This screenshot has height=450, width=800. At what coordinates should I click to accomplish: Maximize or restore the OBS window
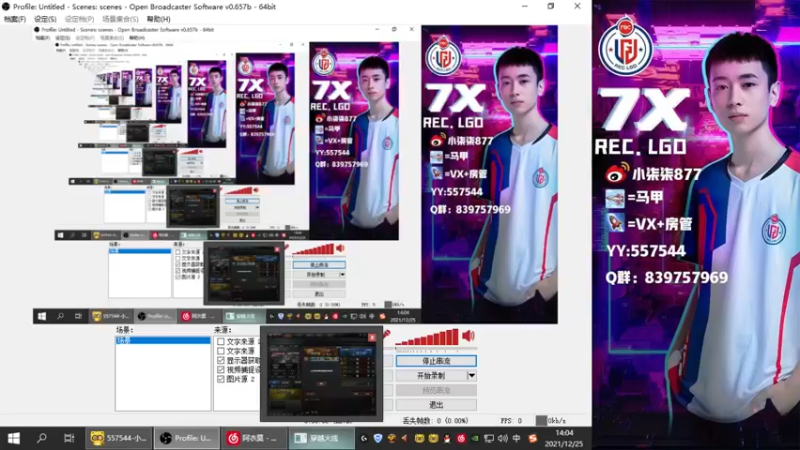click(x=551, y=6)
